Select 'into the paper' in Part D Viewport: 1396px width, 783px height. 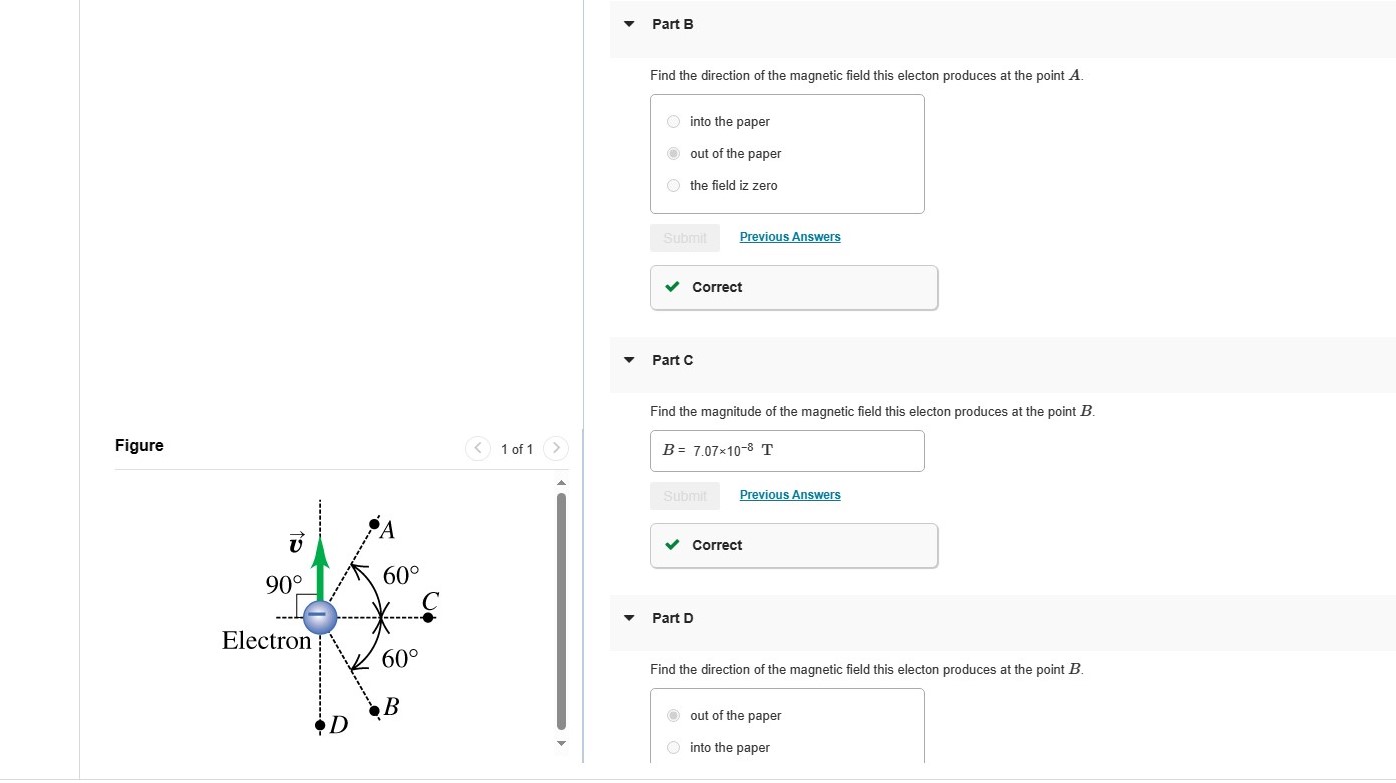[673, 747]
